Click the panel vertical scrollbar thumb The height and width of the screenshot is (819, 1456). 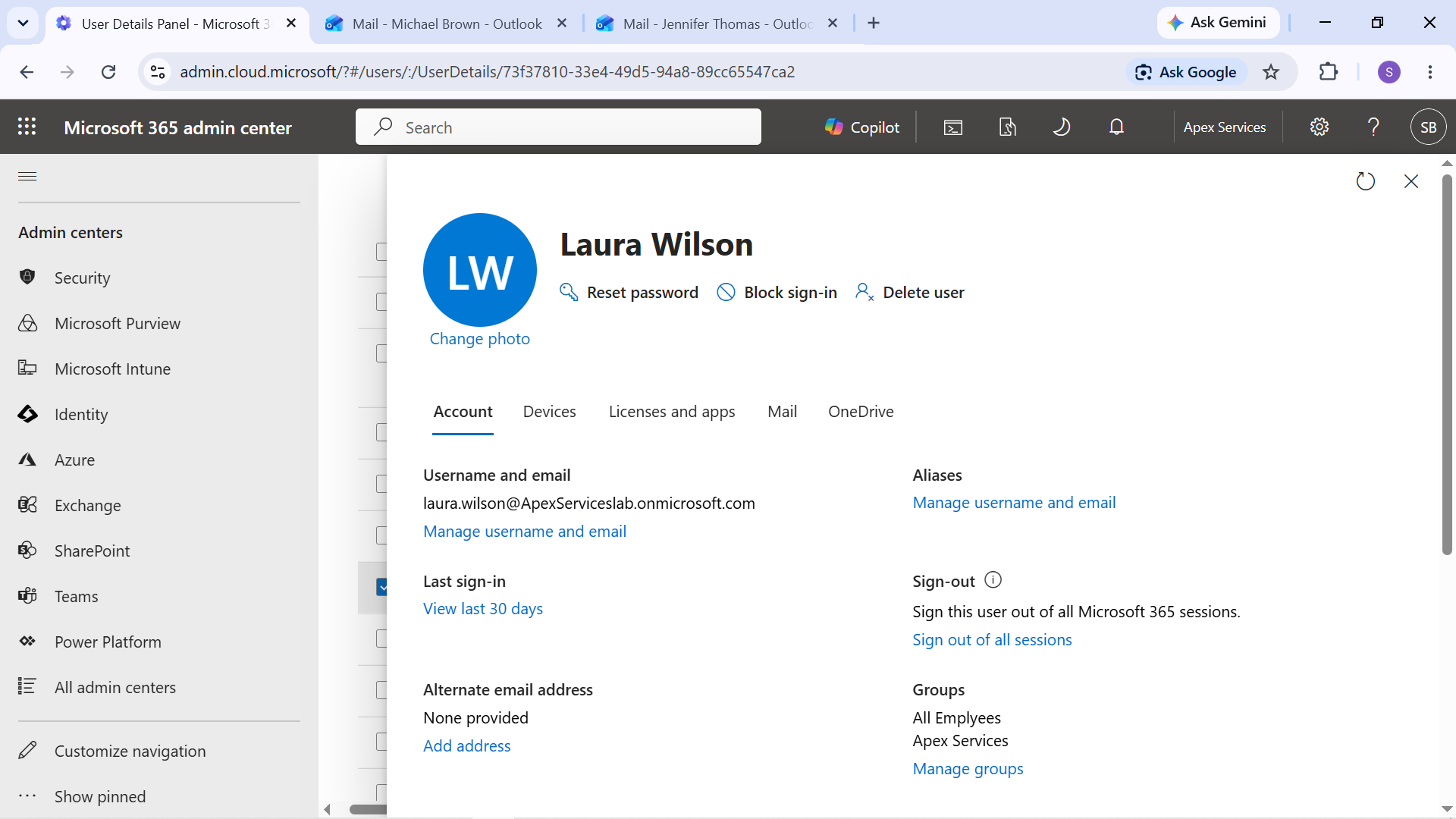point(1447,364)
